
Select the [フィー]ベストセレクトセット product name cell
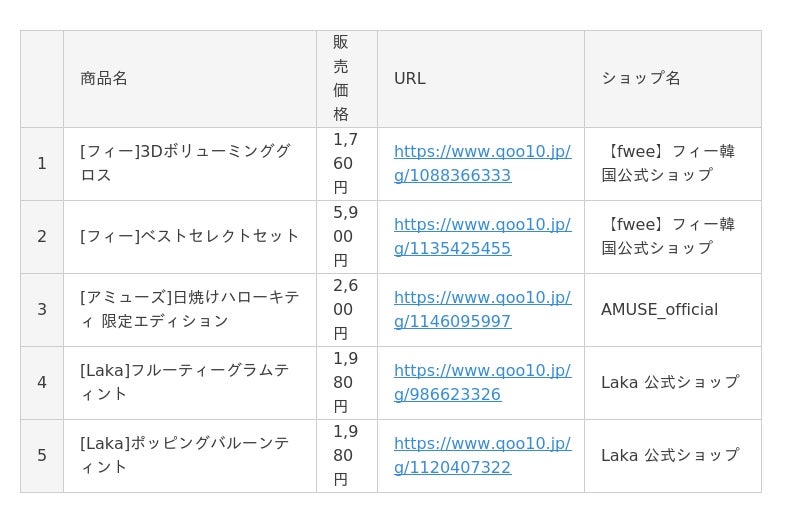pyautogui.click(x=190, y=236)
